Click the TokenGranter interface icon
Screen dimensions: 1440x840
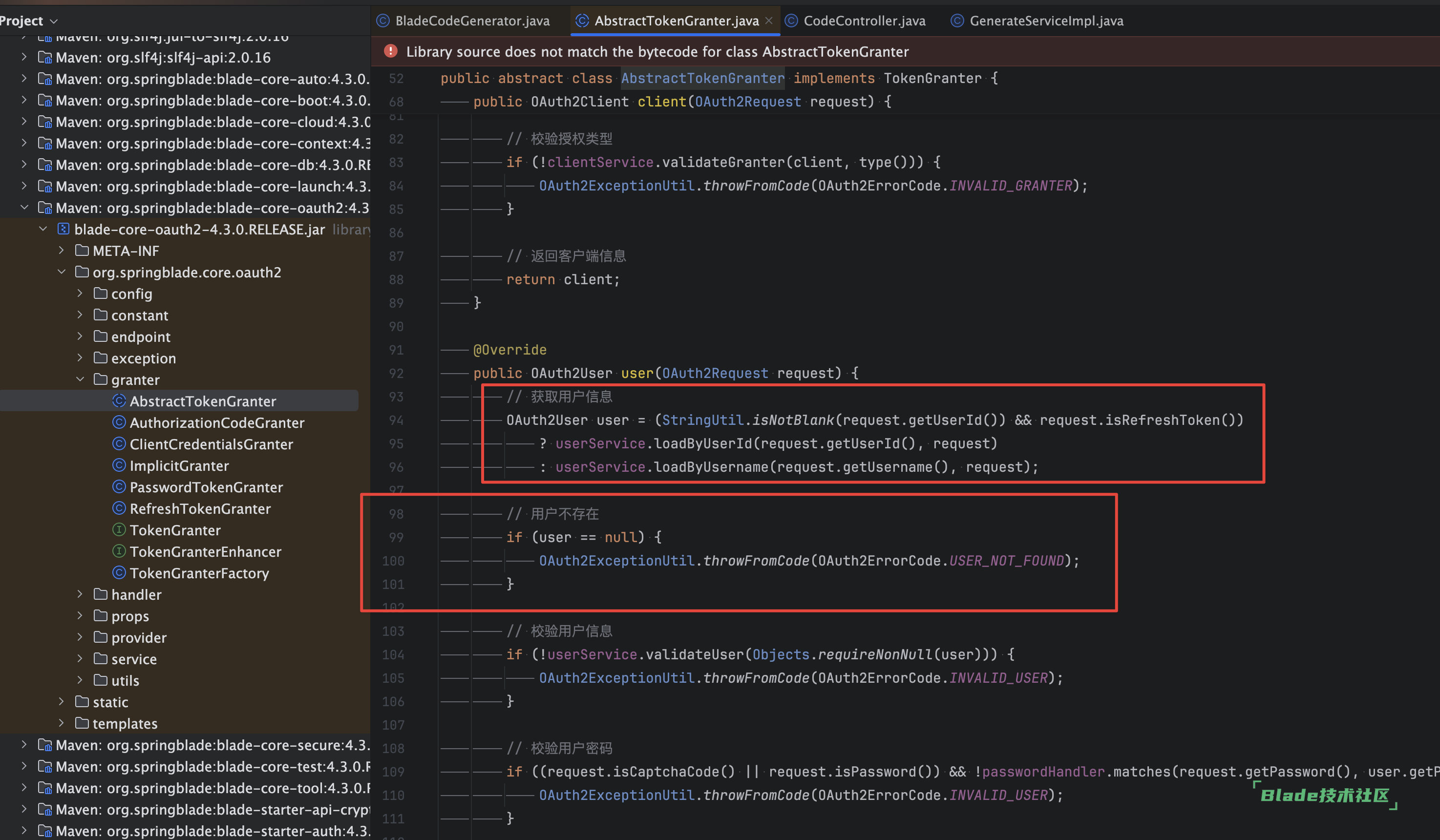point(119,530)
